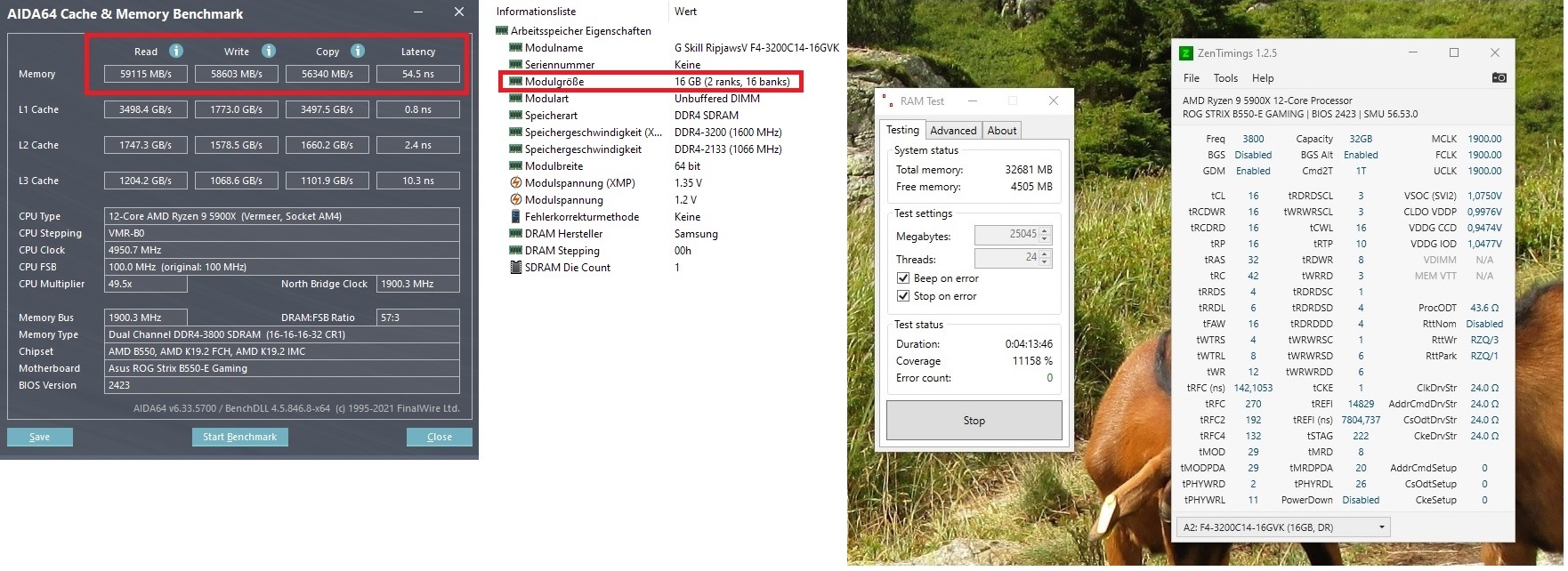Open the Help menu in ZenTimings
Image resolution: width=1568 pixels, height=571 pixels.
[x=1263, y=78]
